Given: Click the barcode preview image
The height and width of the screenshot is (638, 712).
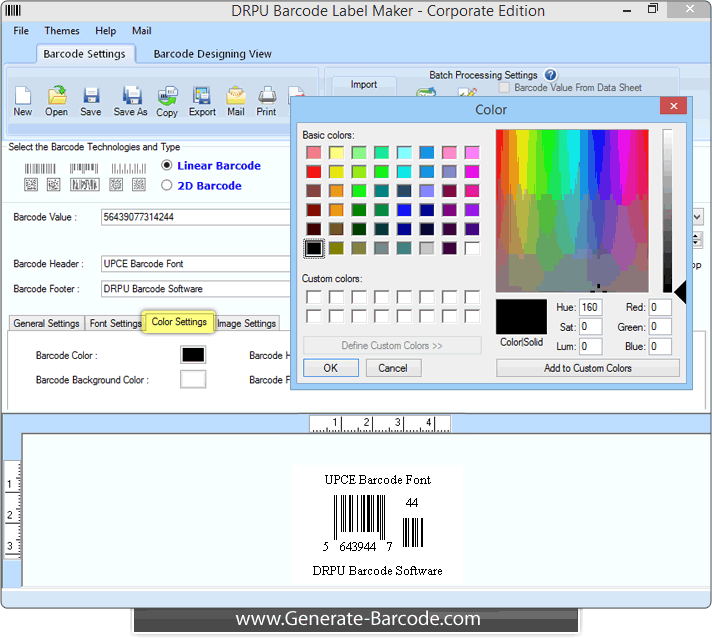Looking at the screenshot, I should tap(378, 525).
